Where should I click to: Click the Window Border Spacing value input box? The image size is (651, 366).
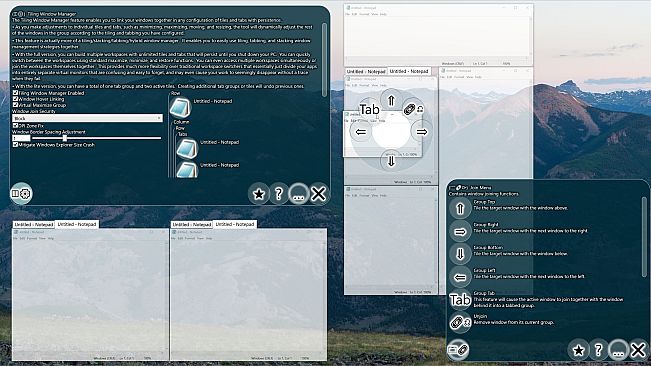click(x=21, y=138)
